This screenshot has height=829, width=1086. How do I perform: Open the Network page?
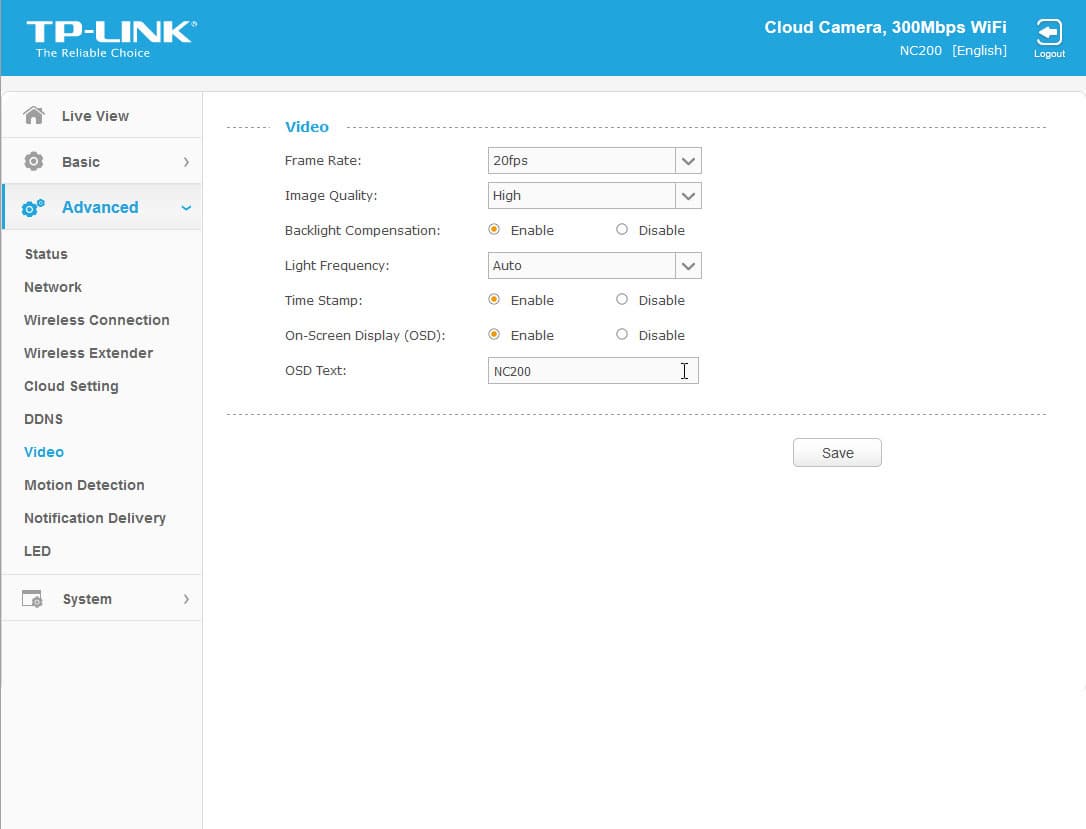tap(53, 287)
